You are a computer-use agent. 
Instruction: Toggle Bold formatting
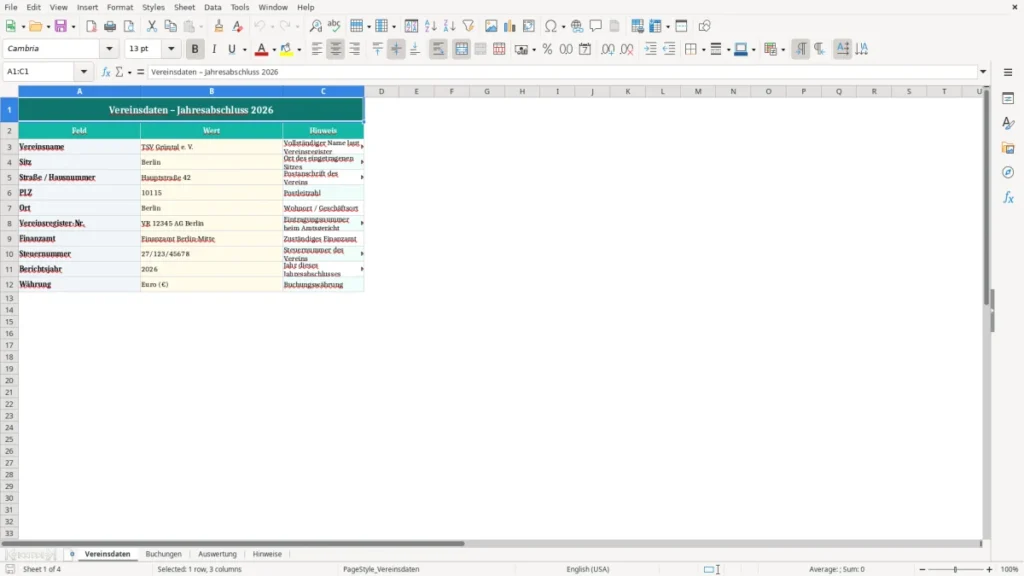(195, 49)
